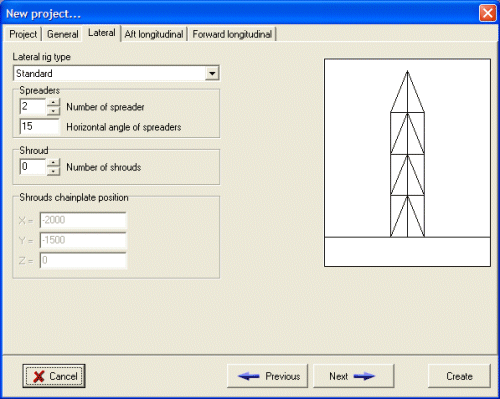Click the rig diagram preview
The image size is (500, 399).
(407, 163)
